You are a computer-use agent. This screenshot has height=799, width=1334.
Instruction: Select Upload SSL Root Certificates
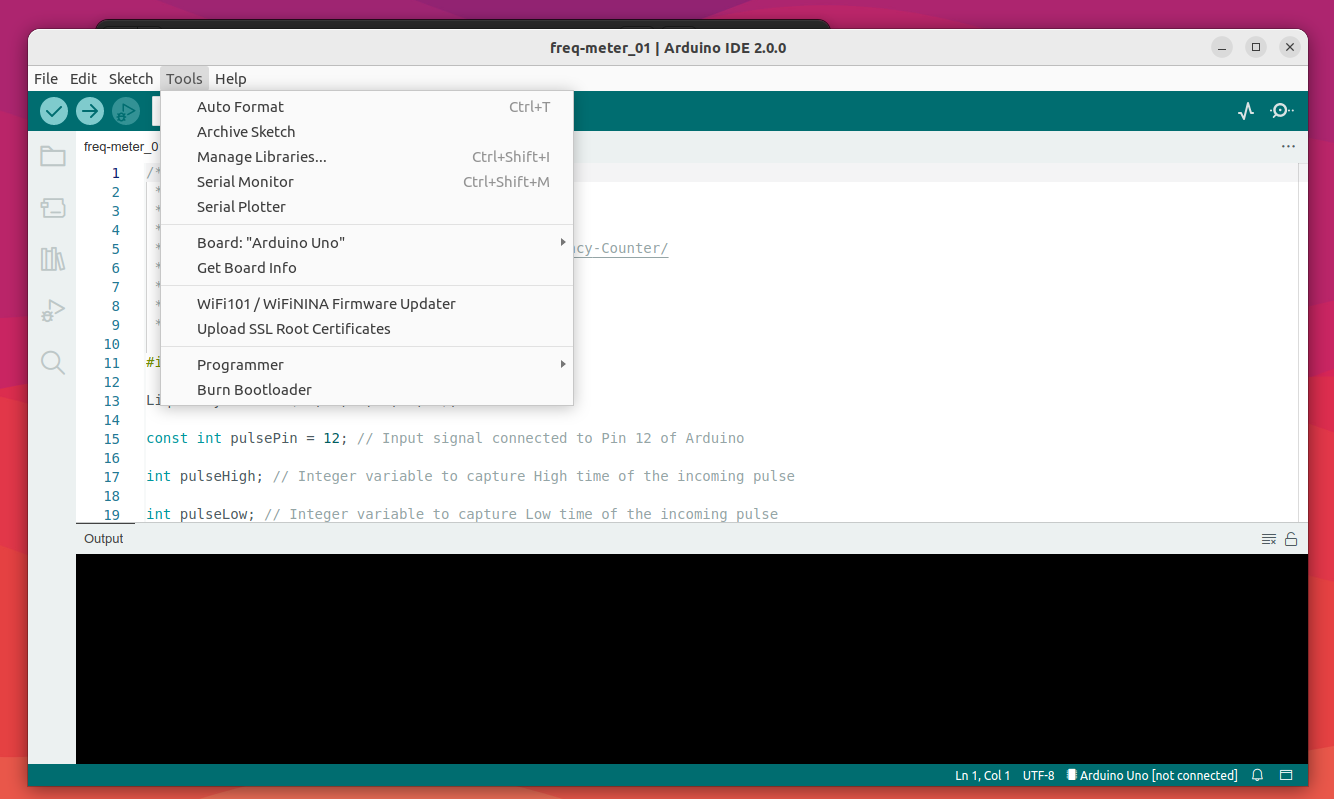[x=367, y=329]
